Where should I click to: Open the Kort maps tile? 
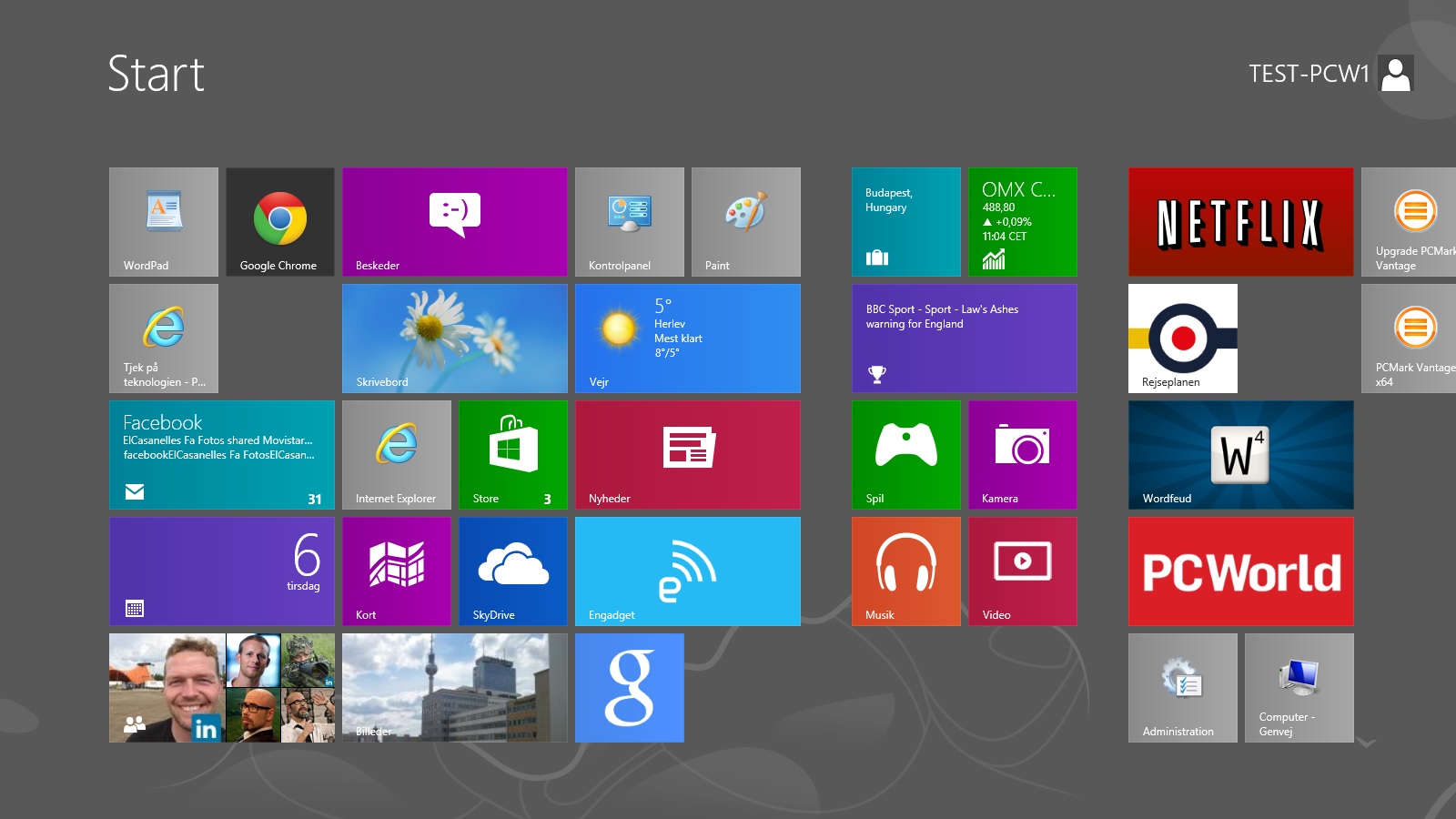[x=396, y=571]
